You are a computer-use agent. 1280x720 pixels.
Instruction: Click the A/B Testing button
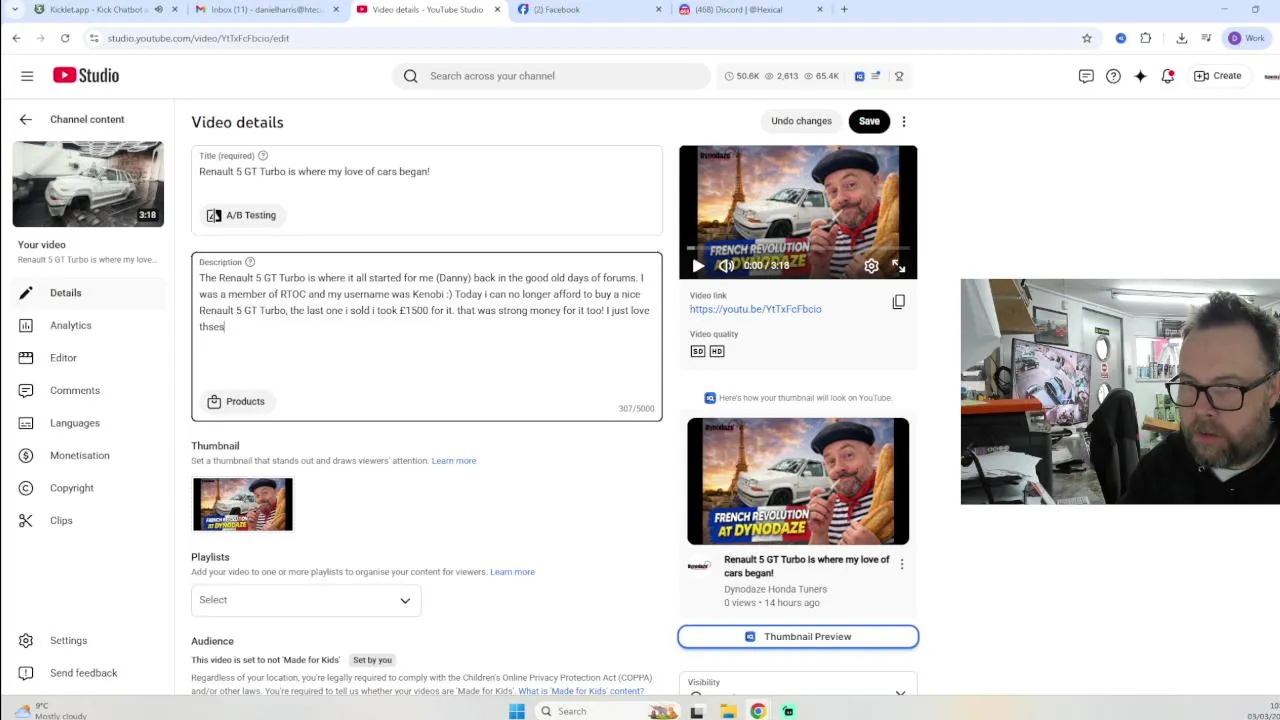pos(241,215)
